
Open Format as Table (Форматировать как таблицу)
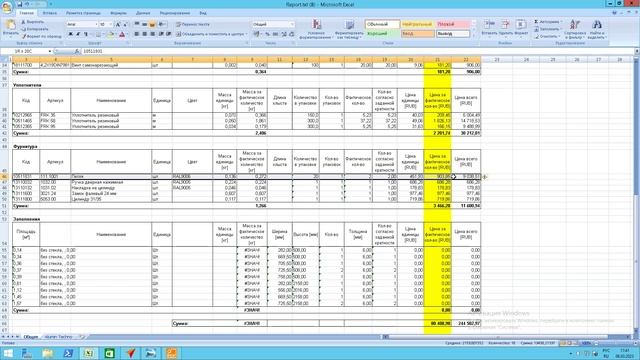click(349, 29)
